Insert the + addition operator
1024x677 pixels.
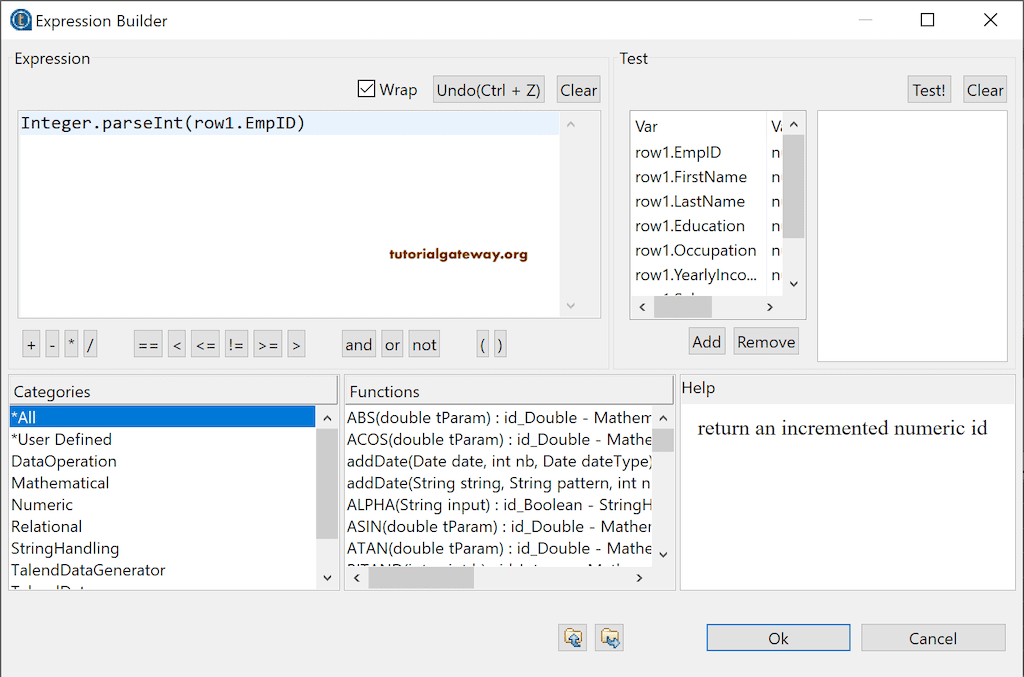pos(30,343)
